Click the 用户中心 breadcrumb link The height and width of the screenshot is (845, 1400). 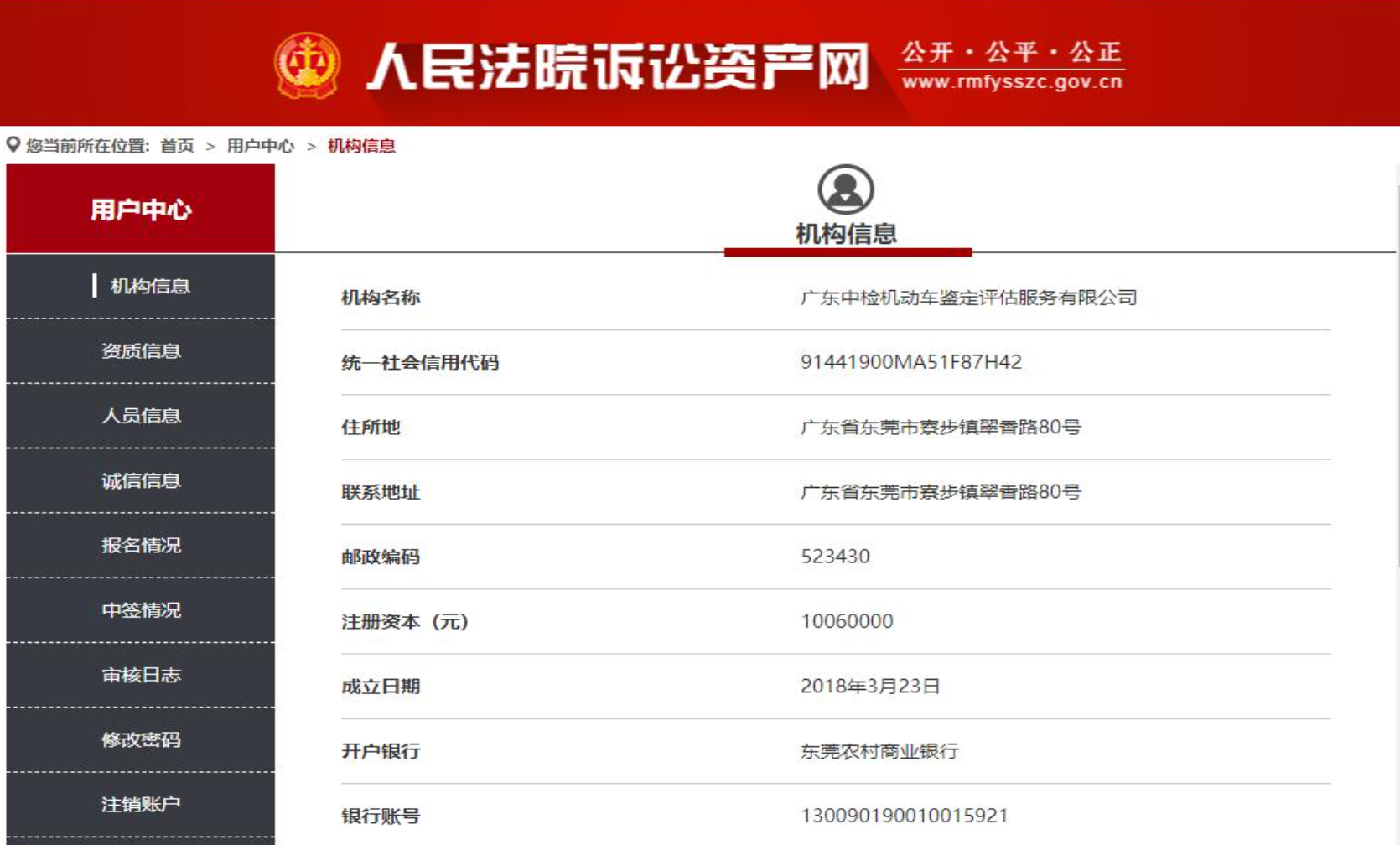click(261, 146)
